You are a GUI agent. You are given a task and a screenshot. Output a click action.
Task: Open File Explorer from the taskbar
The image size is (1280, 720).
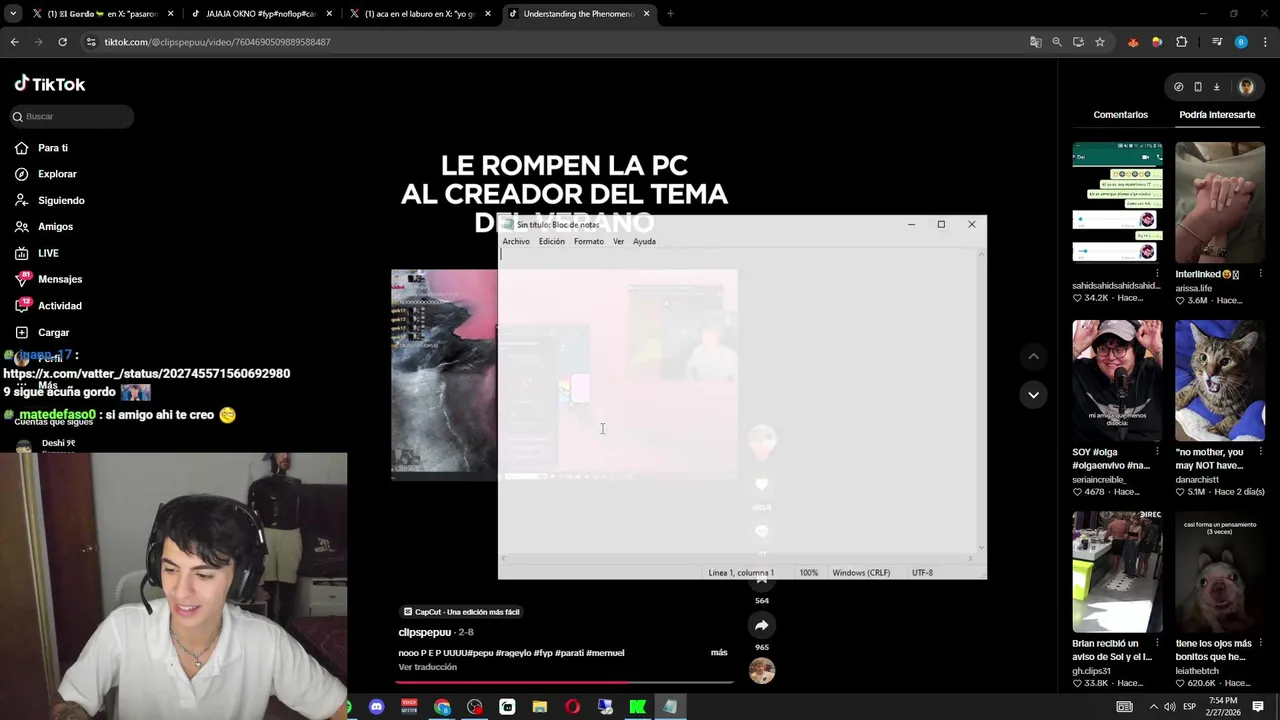click(540, 707)
